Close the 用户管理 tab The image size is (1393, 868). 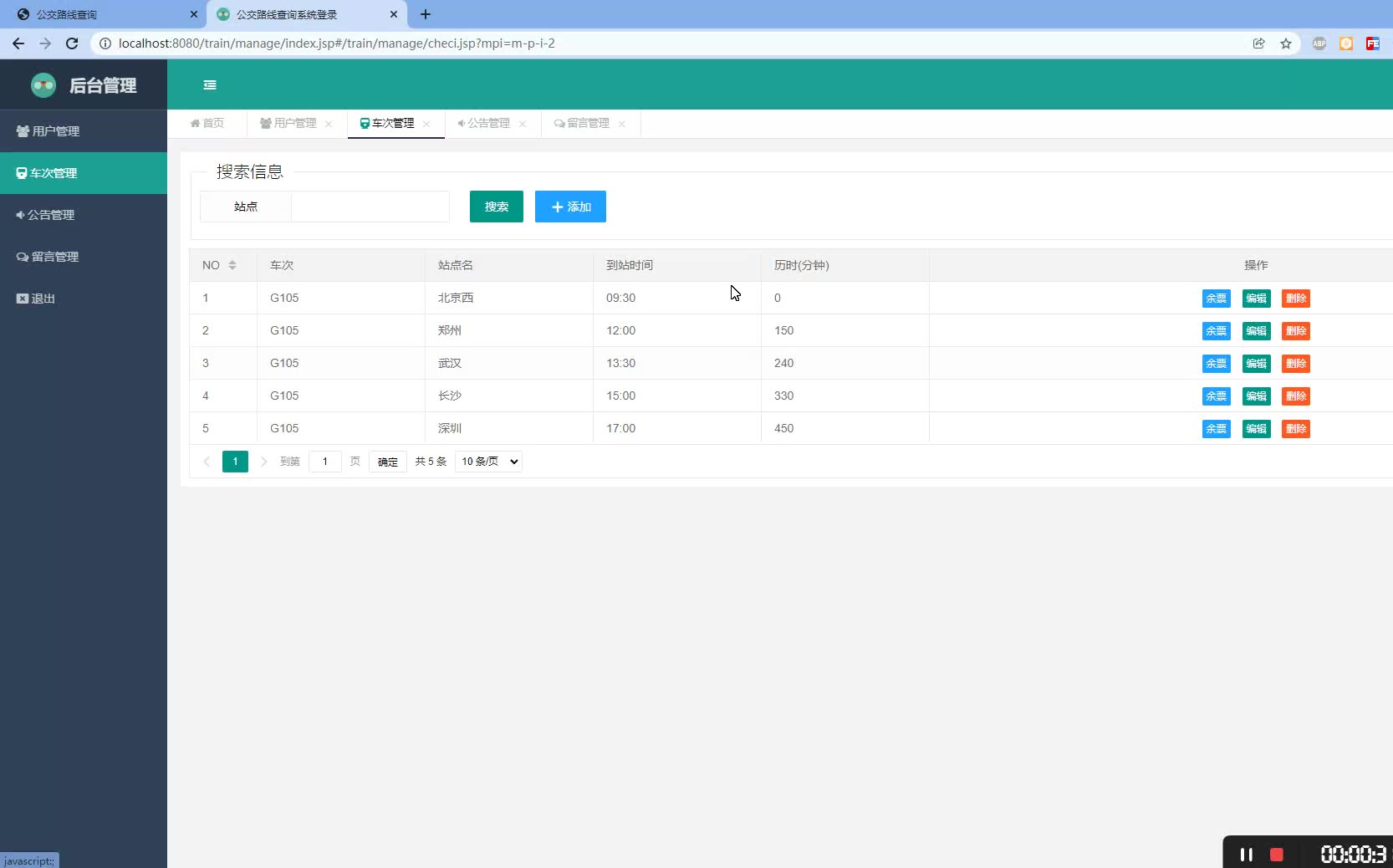coord(329,124)
